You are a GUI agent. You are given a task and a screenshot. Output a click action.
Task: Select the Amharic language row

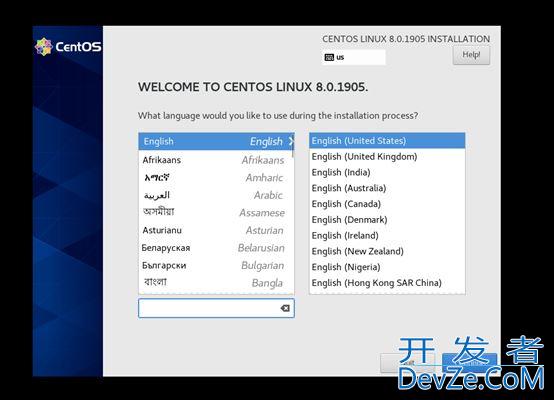[216, 177]
